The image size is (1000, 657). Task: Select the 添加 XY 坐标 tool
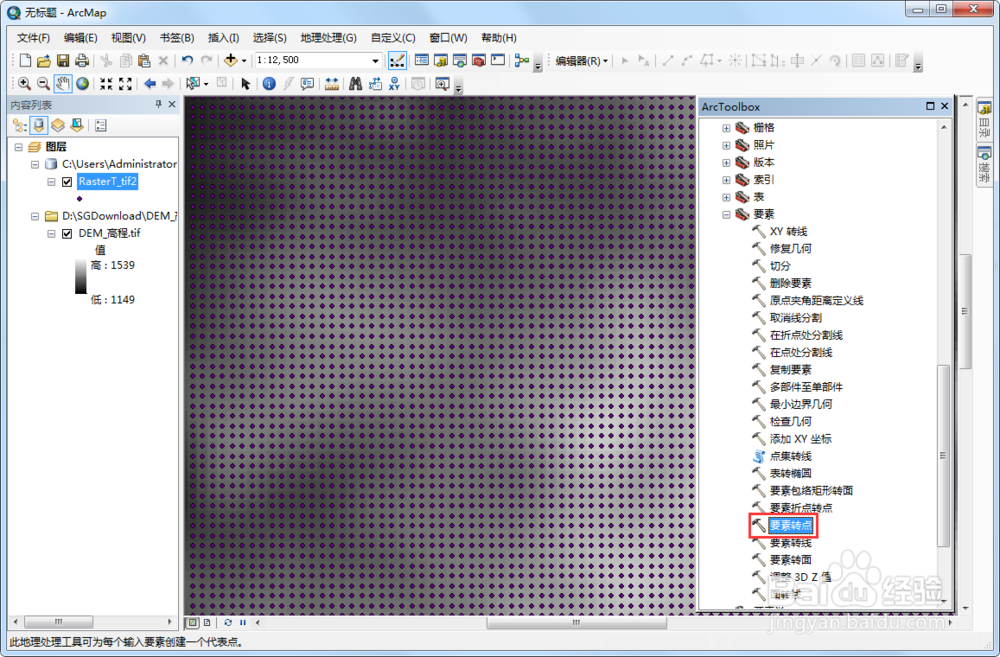tap(800, 438)
